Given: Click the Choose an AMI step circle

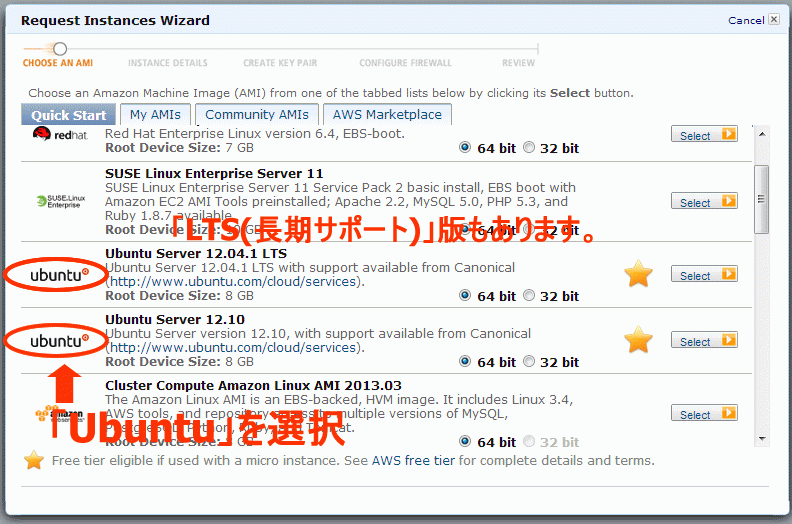Looking at the screenshot, I should pyautogui.click(x=60, y=49).
